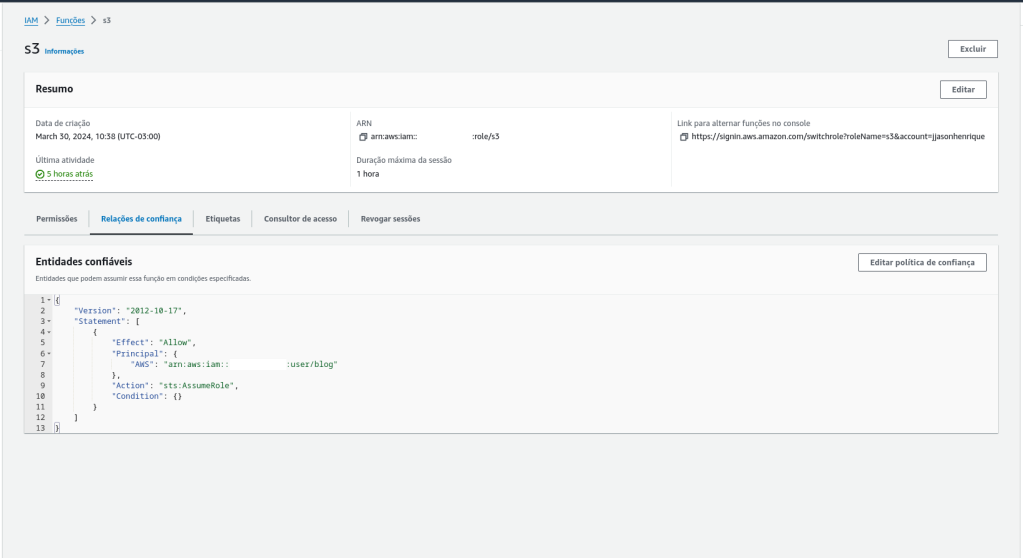Fold the statement object at line 4
This screenshot has width=1023, height=558.
click(48, 332)
